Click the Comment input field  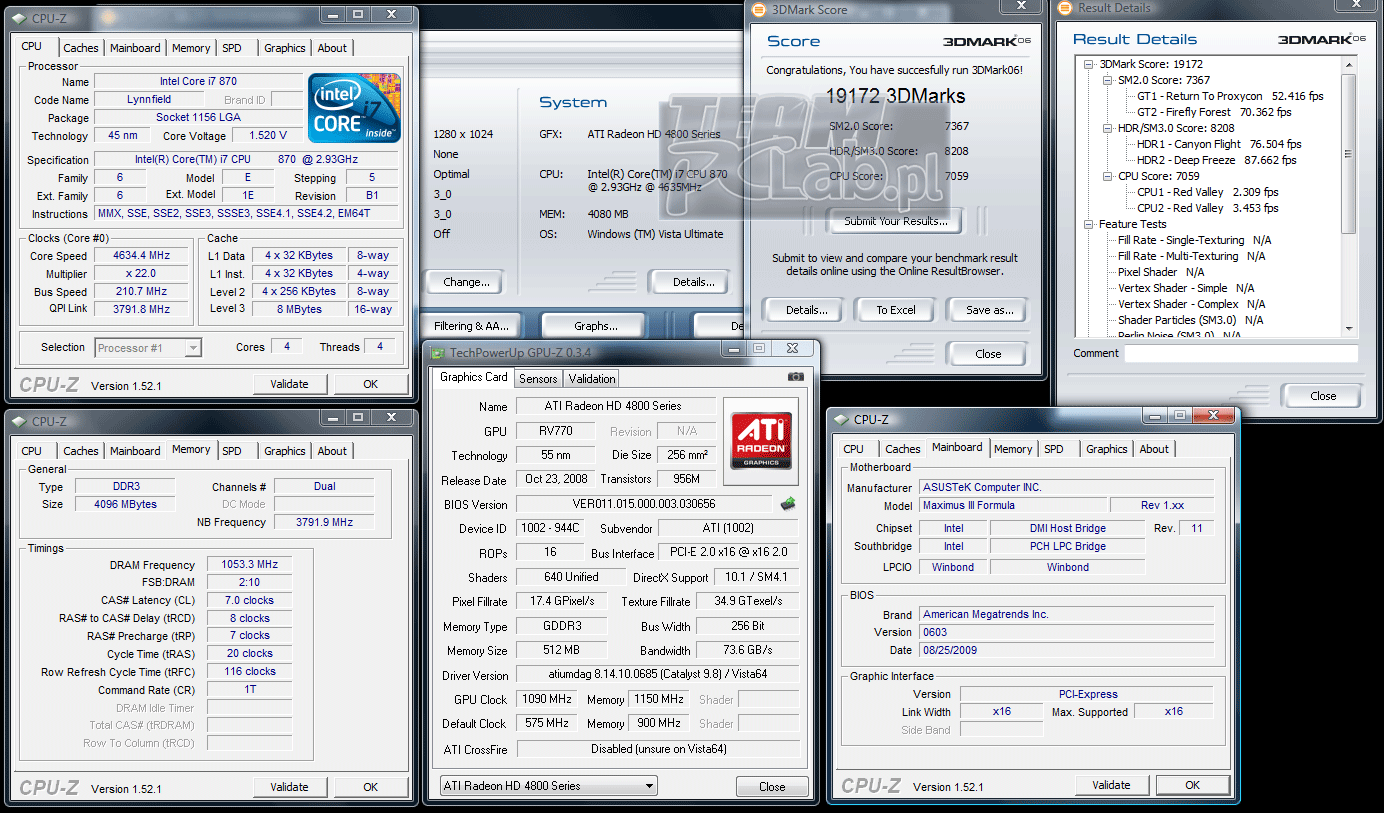[1241, 354]
